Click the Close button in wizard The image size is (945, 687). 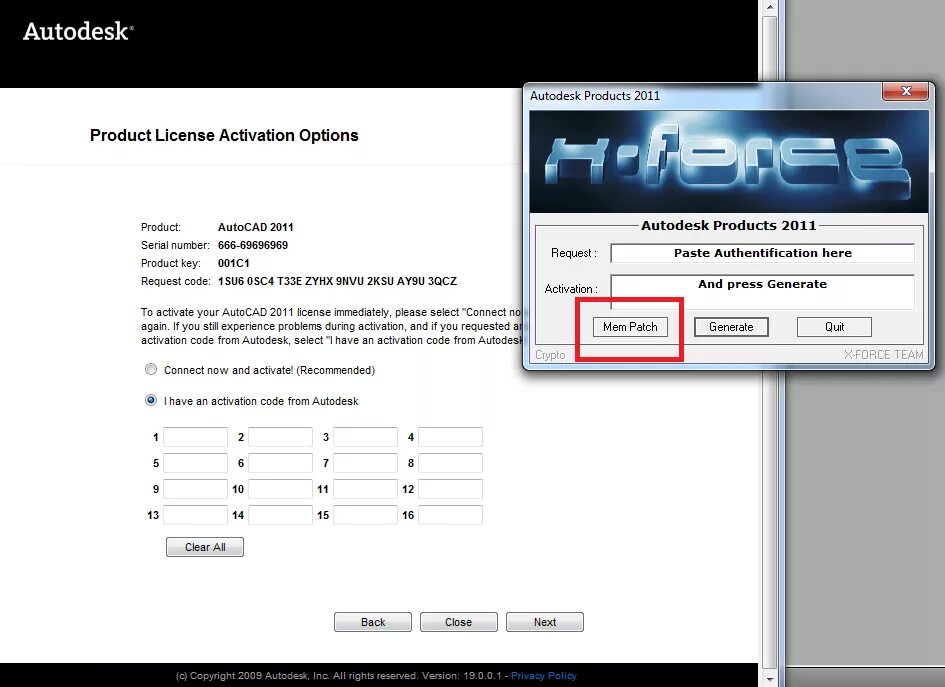(x=459, y=622)
